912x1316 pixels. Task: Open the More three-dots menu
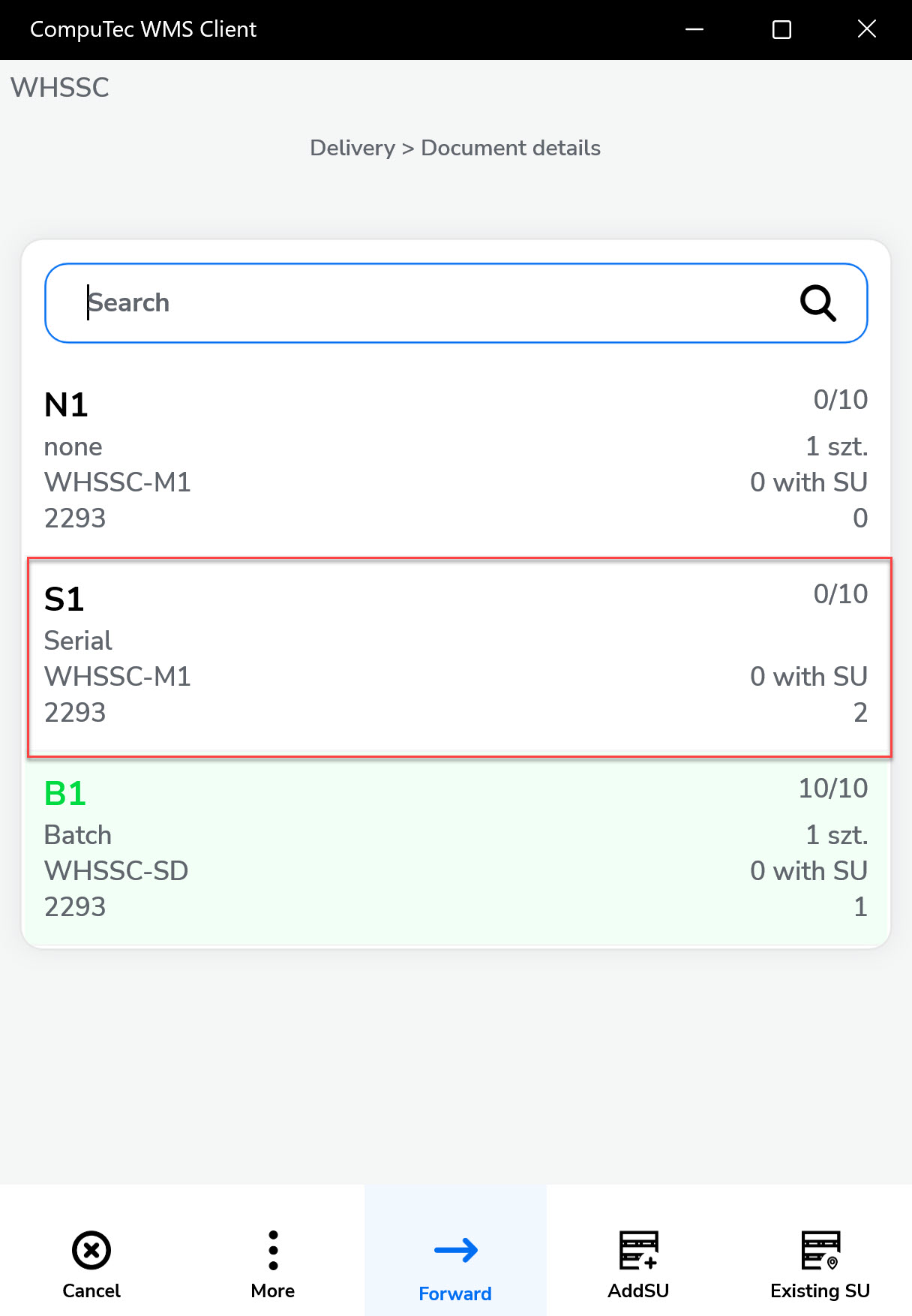click(273, 1250)
